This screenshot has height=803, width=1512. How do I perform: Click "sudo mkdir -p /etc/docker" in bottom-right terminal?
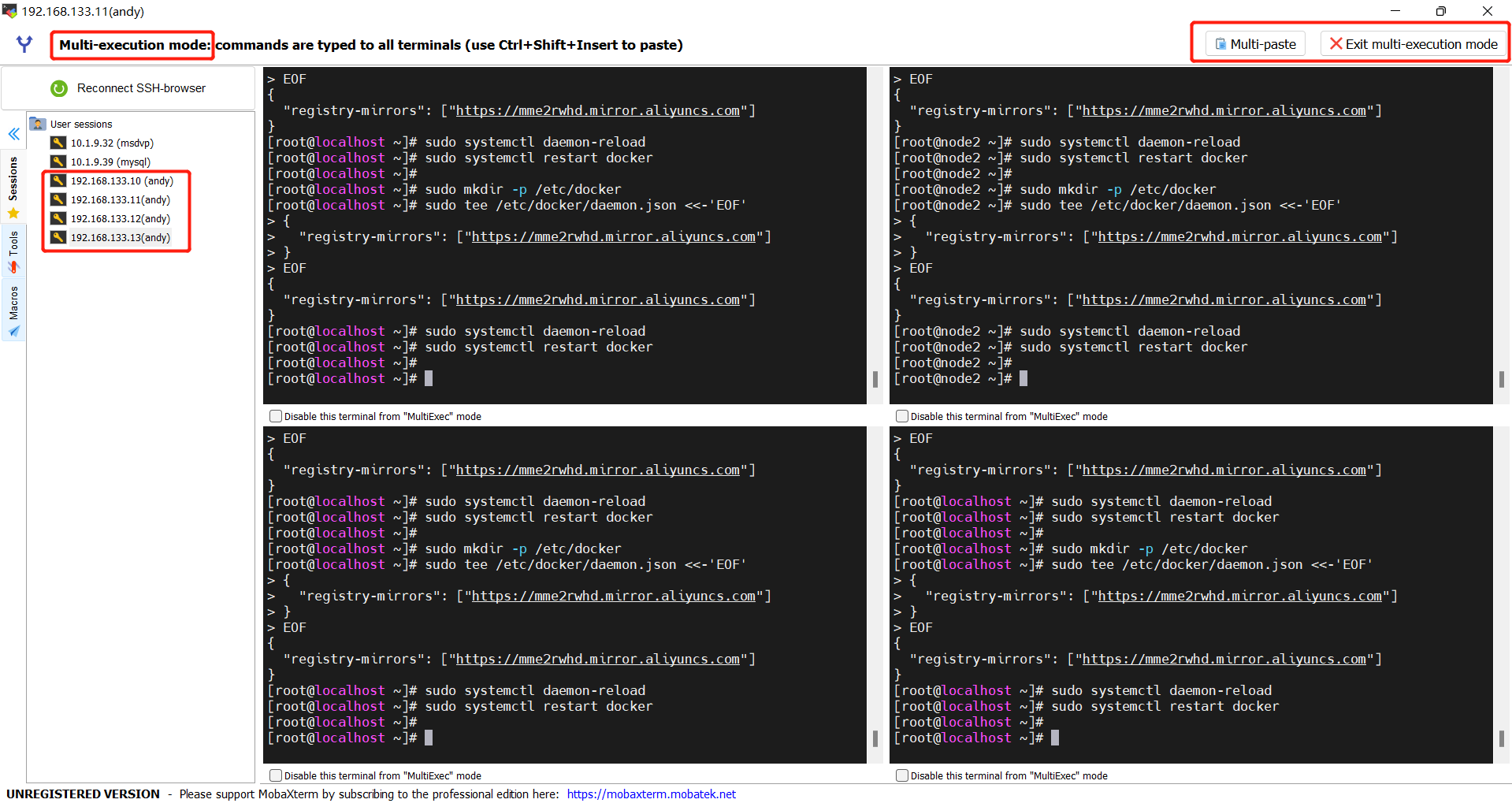(x=1149, y=548)
